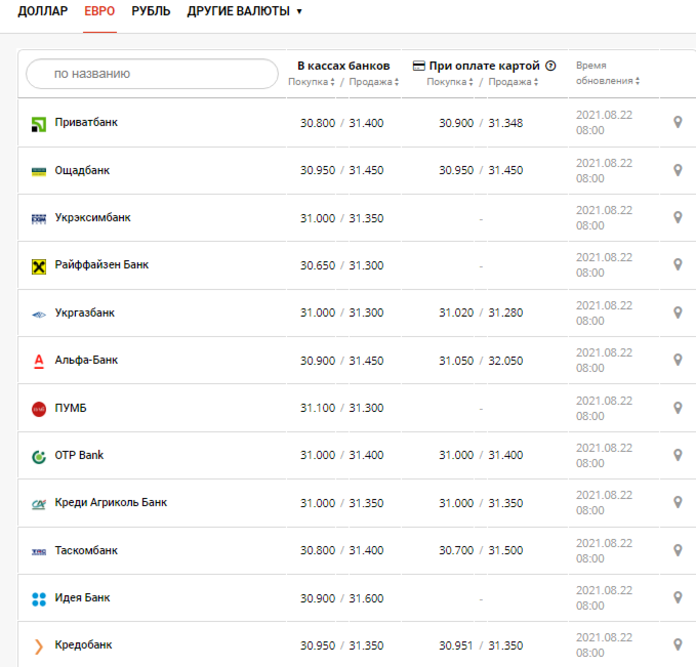Open the Креди Агриколь Банк link

pyautogui.click(x=111, y=502)
